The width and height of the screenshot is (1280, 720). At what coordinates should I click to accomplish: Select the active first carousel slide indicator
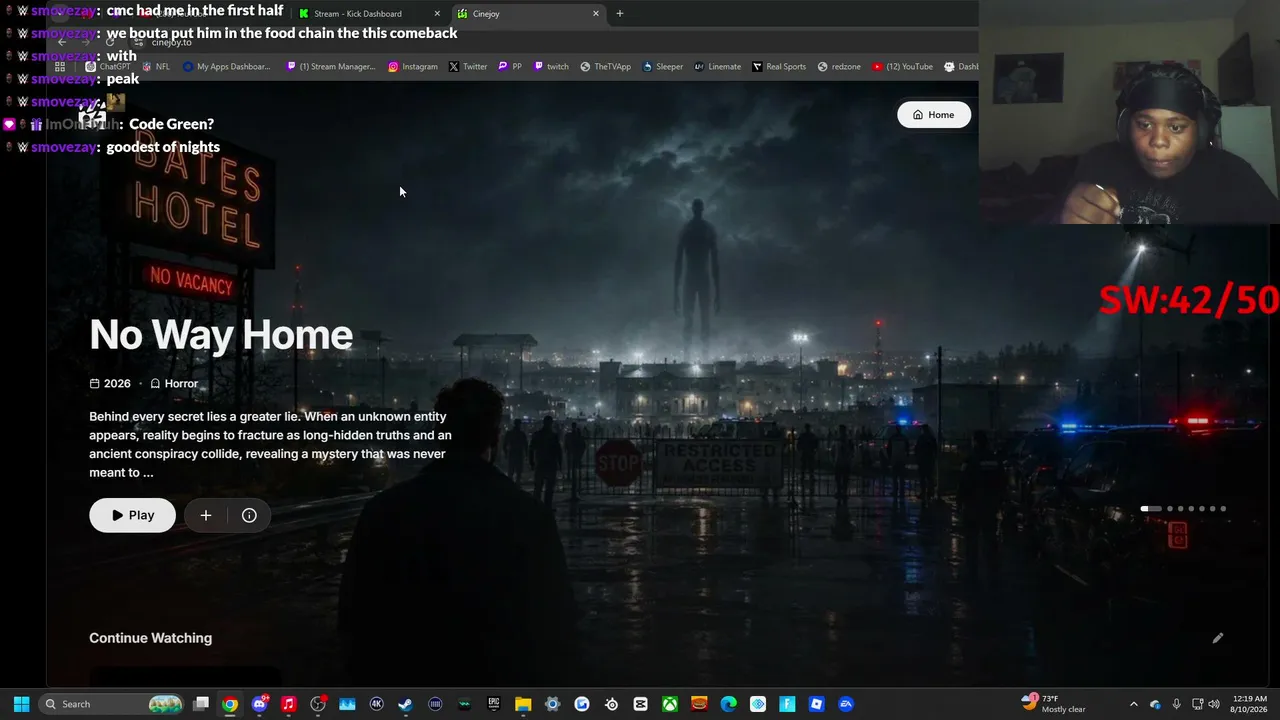(x=1151, y=509)
